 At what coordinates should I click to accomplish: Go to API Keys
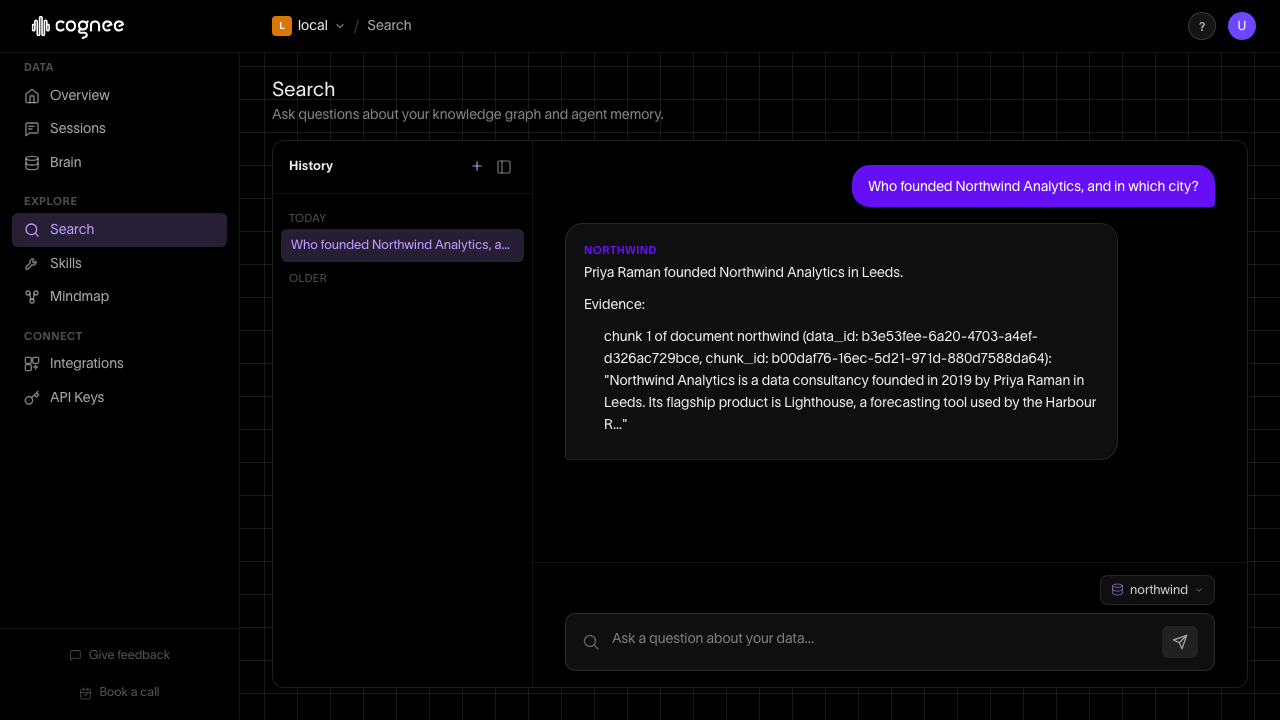tap(119, 398)
